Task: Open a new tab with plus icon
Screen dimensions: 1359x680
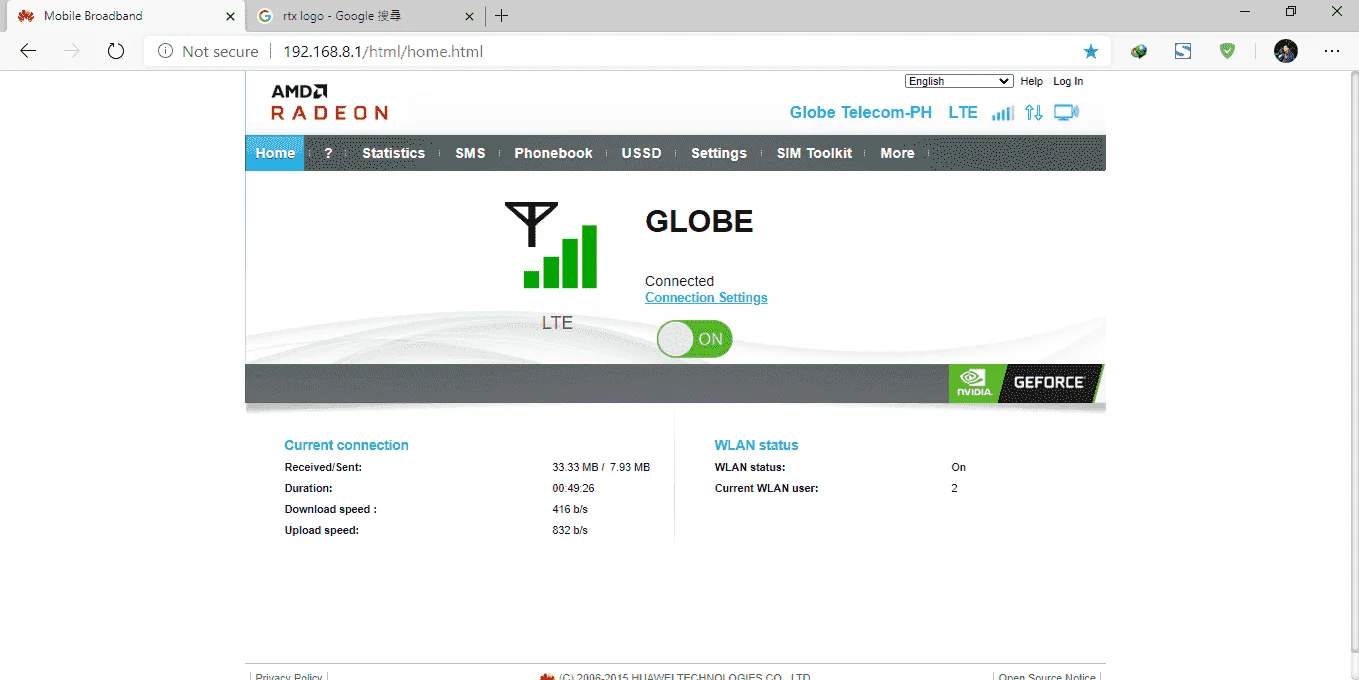Action: click(502, 16)
